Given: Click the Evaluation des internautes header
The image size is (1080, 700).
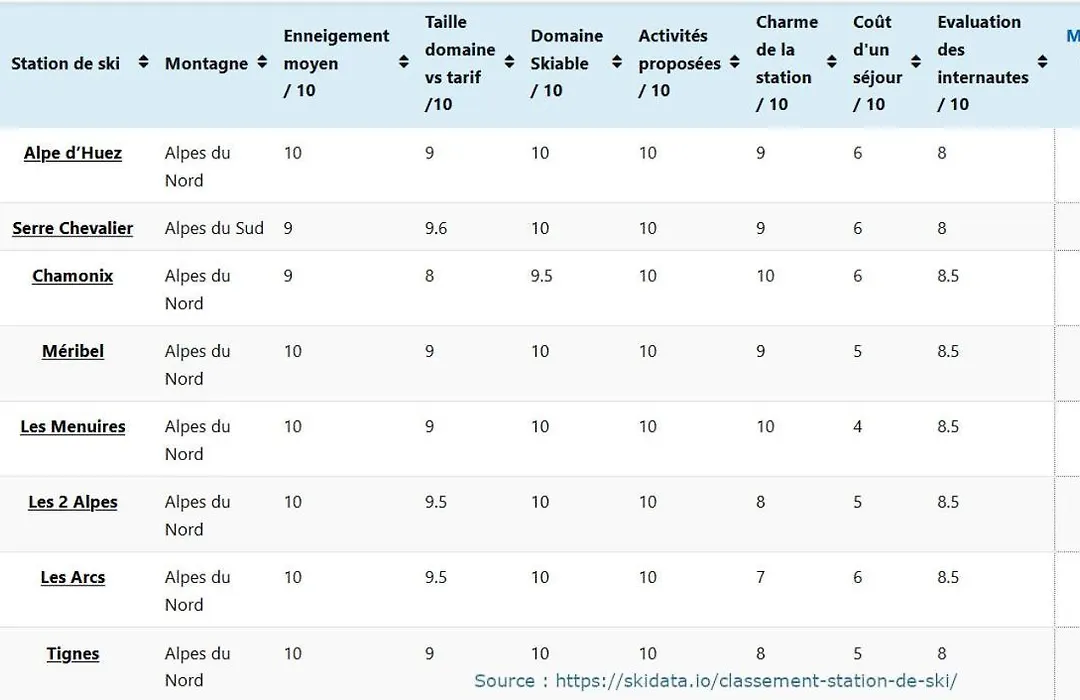Looking at the screenshot, I should (983, 63).
